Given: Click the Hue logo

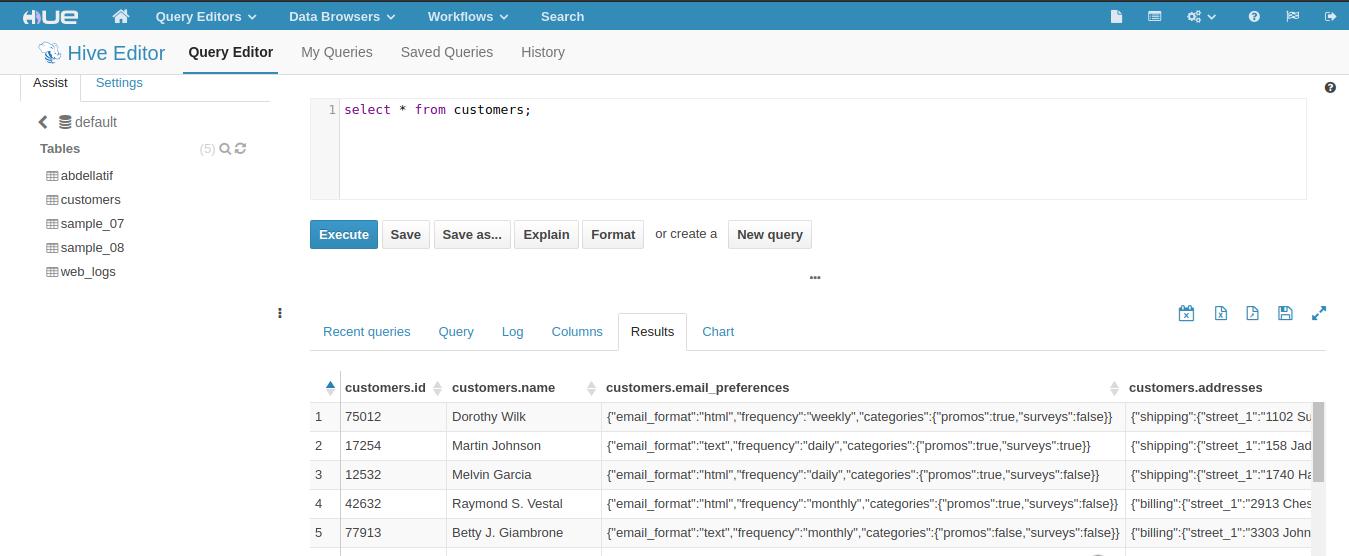Looking at the screenshot, I should click(50, 16).
